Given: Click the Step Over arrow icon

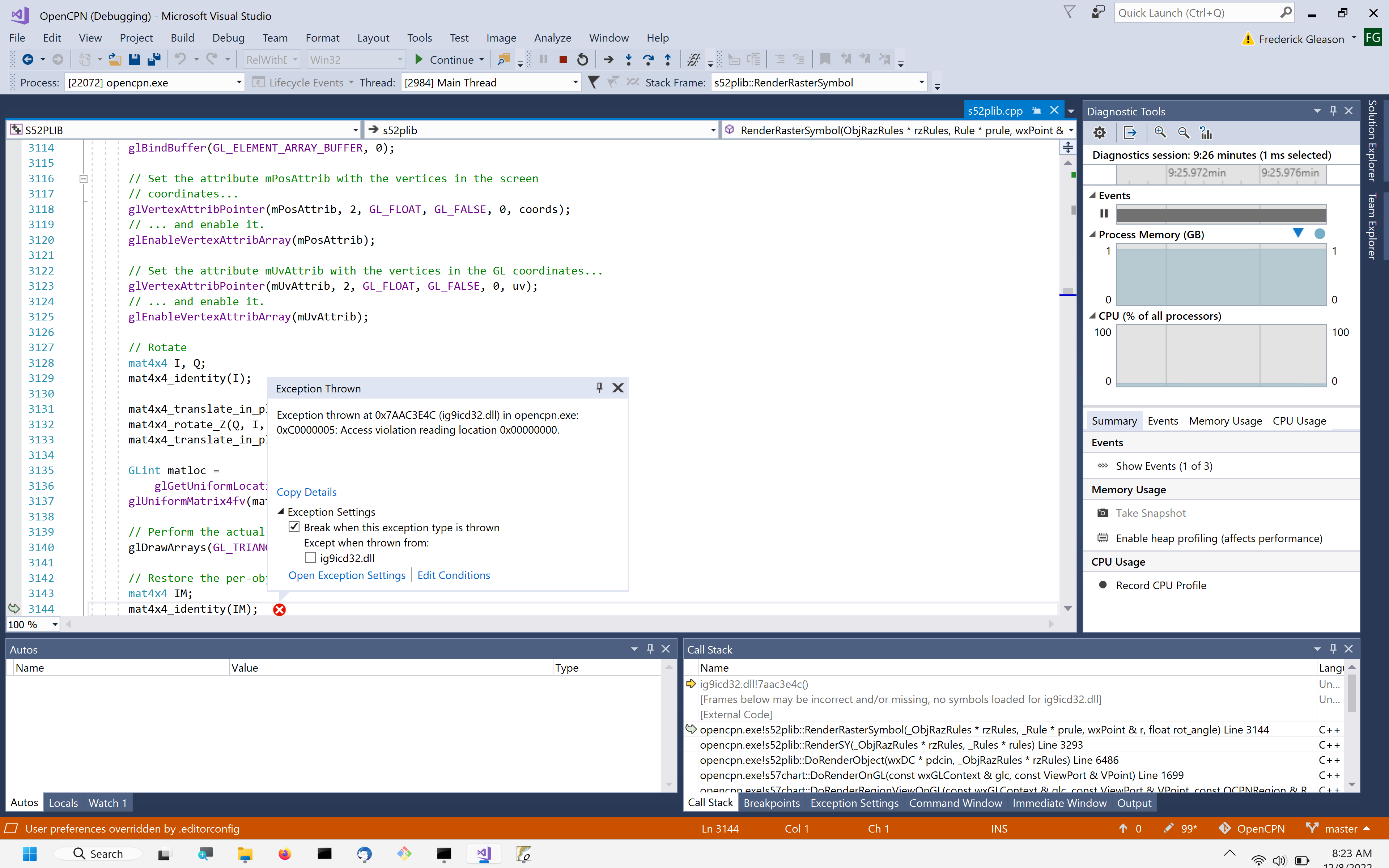Looking at the screenshot, I should coord(648,59).
